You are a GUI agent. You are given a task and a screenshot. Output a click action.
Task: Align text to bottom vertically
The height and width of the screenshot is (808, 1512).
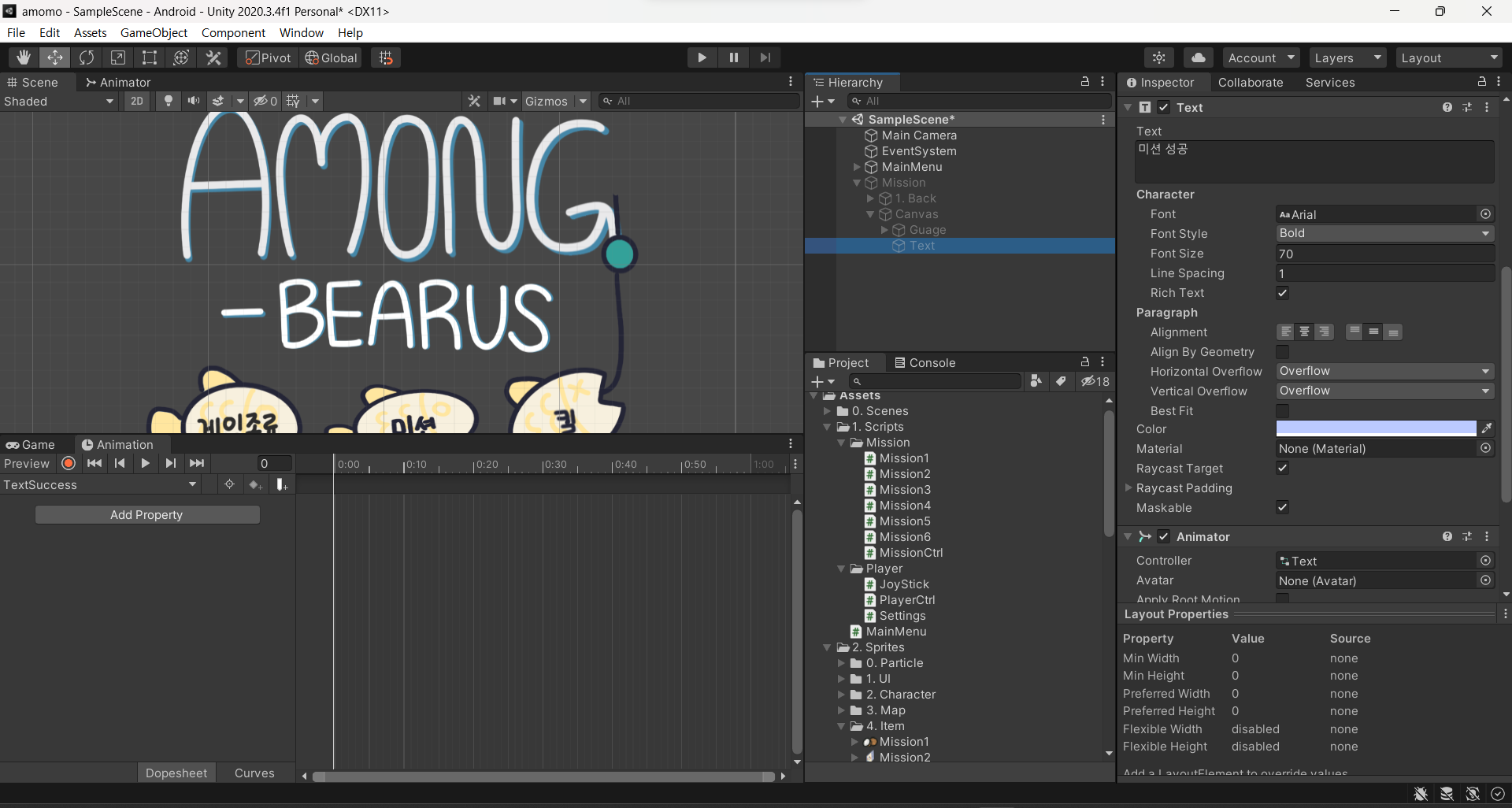[1393, 332]
